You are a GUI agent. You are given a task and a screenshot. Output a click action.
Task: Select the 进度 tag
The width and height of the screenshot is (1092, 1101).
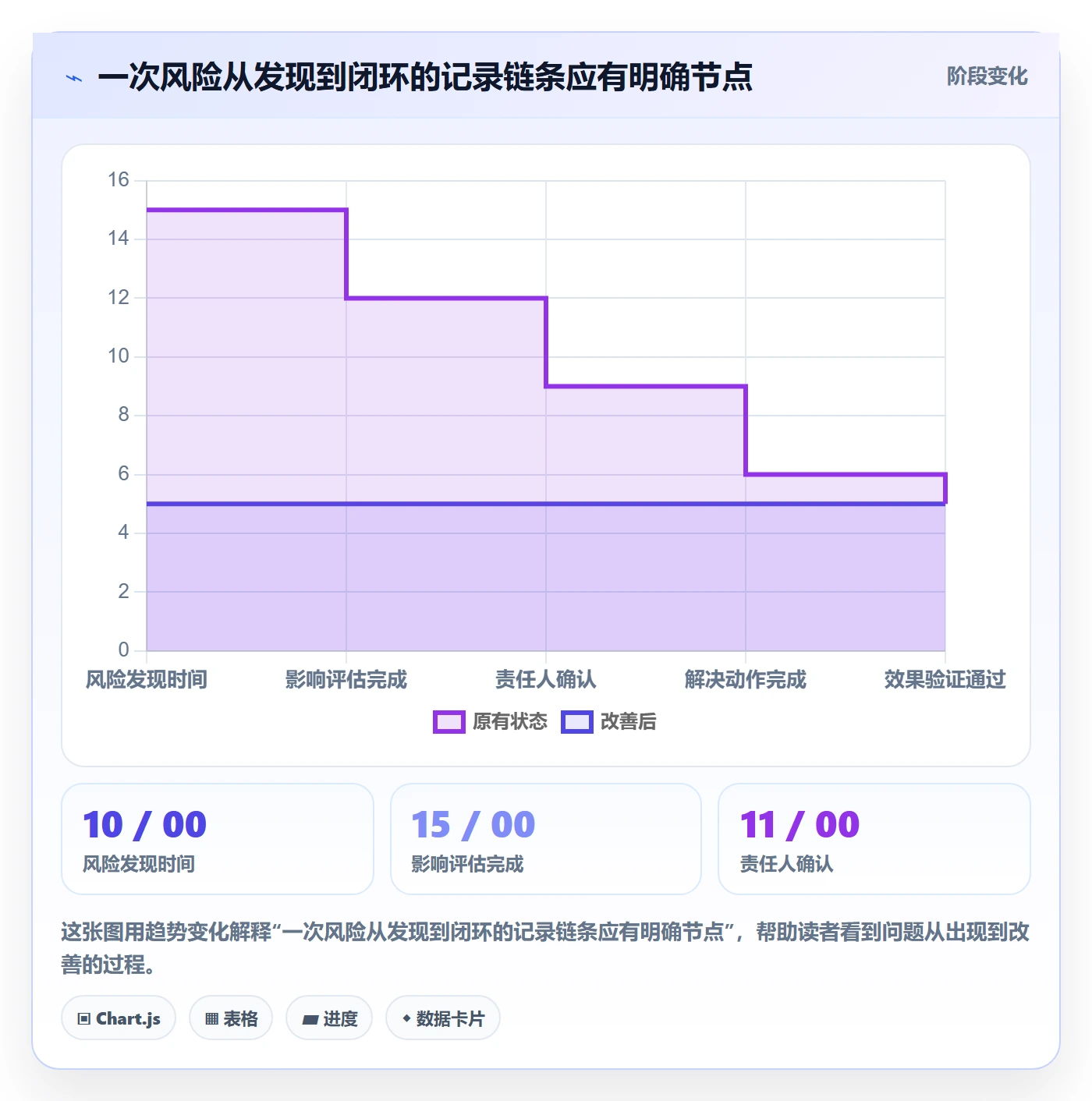coord(329,1018)
